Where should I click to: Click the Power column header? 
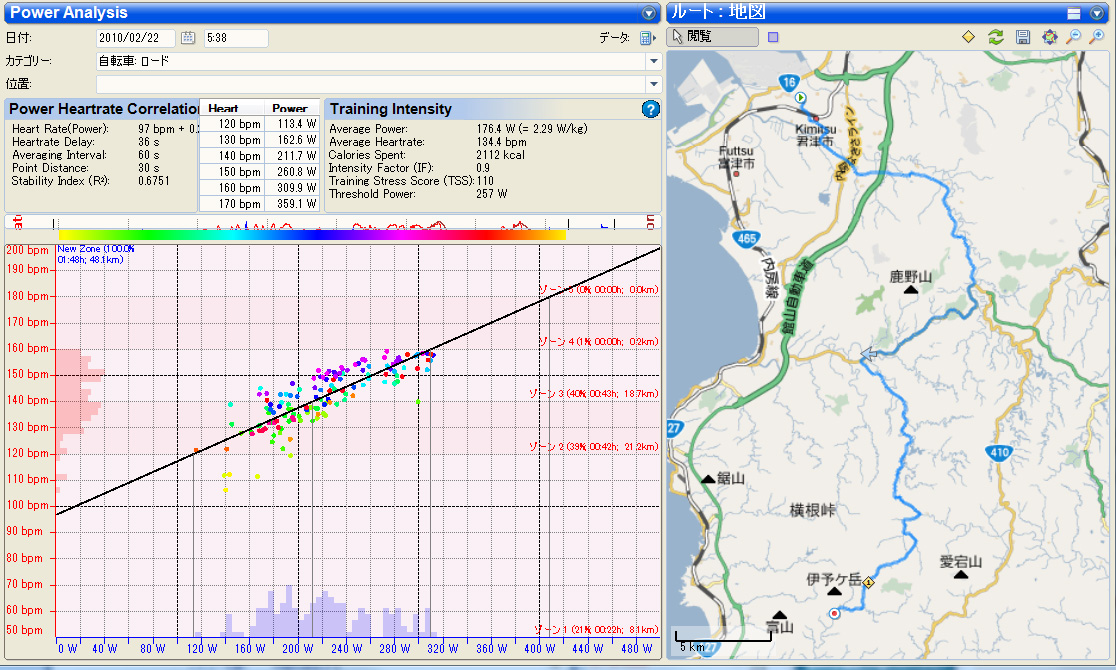coord(290,108)
